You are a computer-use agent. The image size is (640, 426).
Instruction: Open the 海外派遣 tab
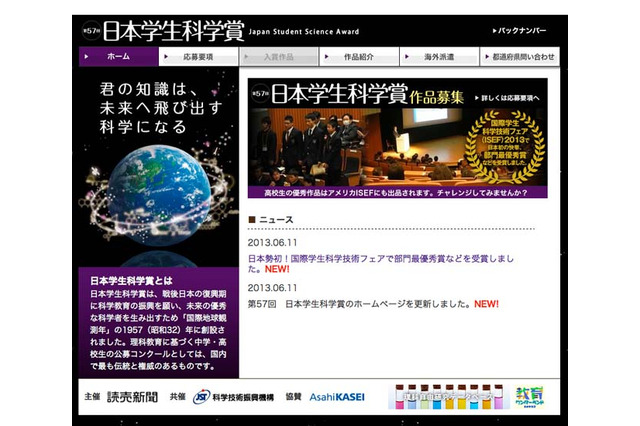tap(439, 57)
